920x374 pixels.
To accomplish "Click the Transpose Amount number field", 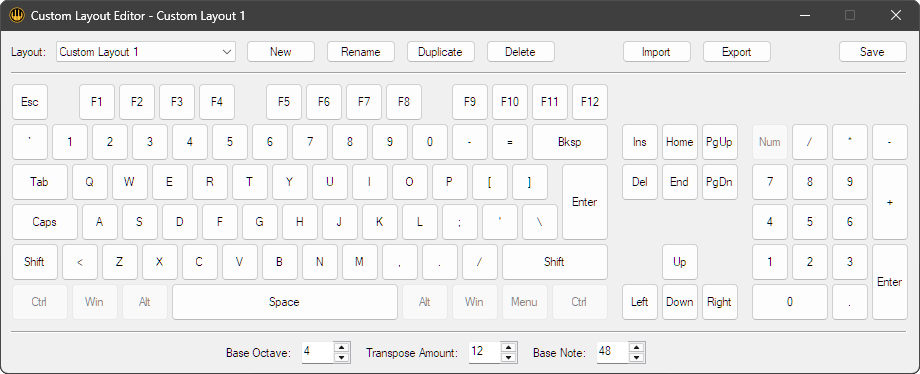I will (x=485, y=352).
